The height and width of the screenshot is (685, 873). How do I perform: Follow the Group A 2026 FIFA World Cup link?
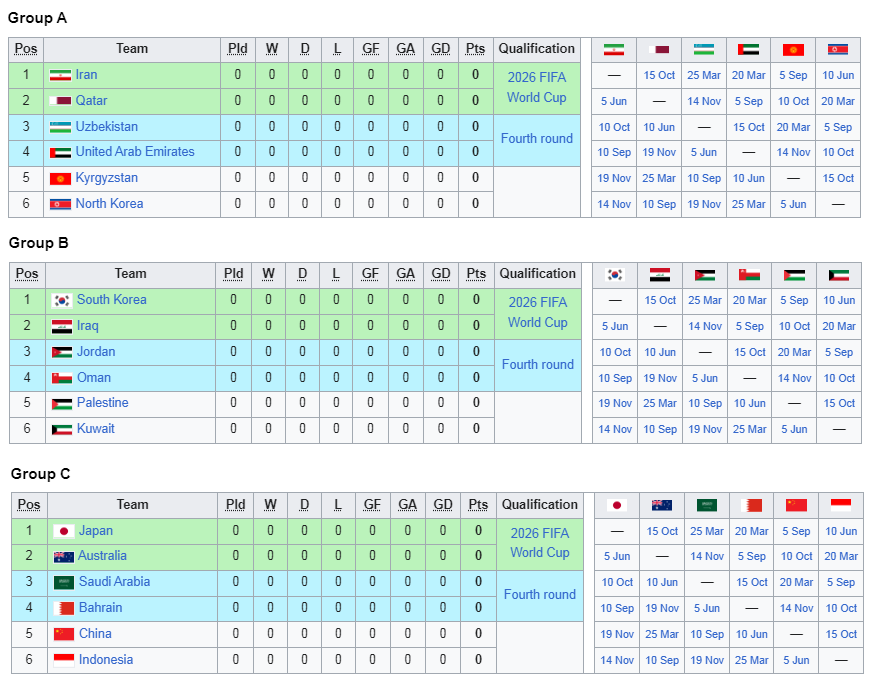537,87
